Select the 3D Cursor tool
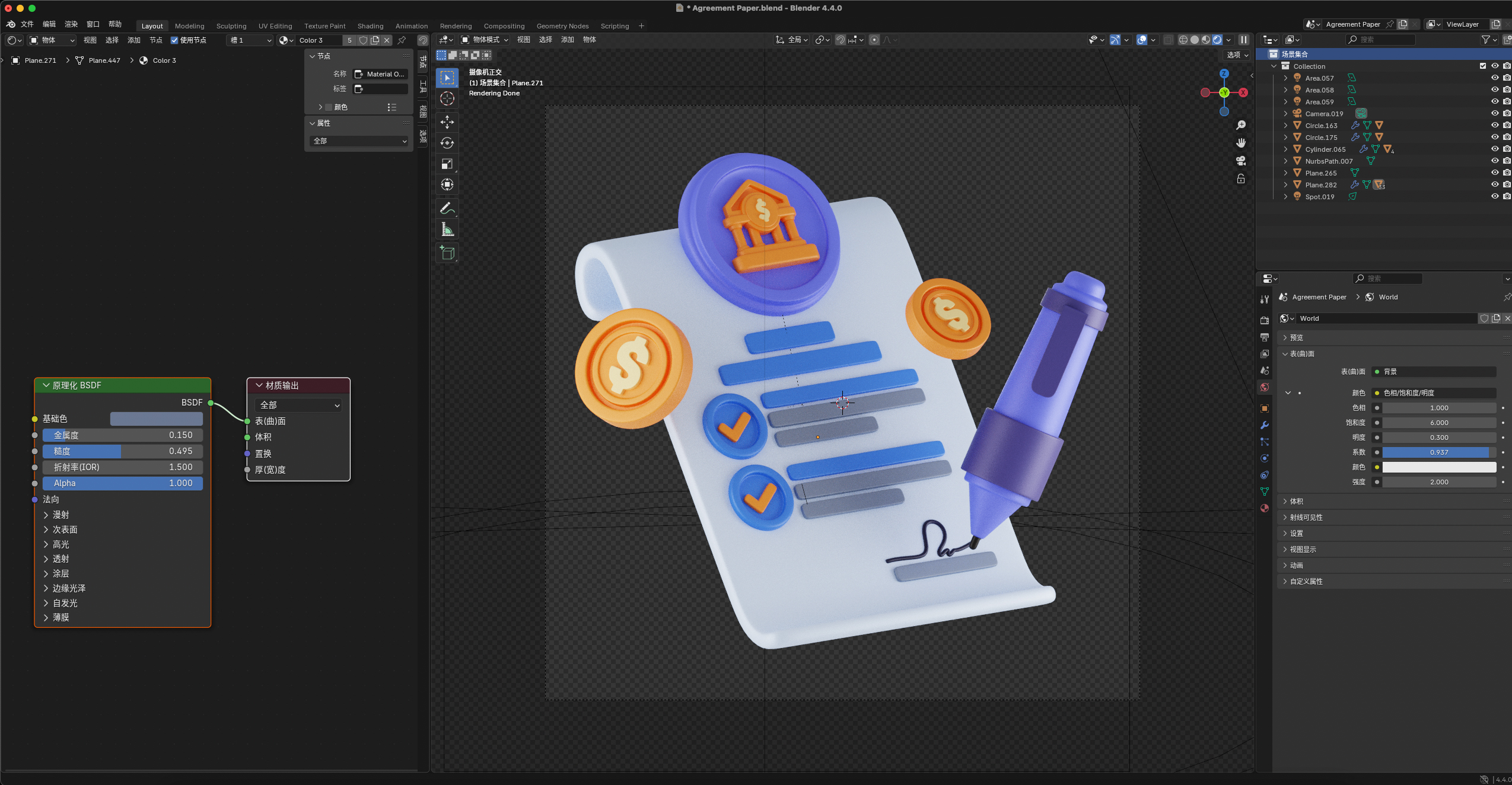 447,99
